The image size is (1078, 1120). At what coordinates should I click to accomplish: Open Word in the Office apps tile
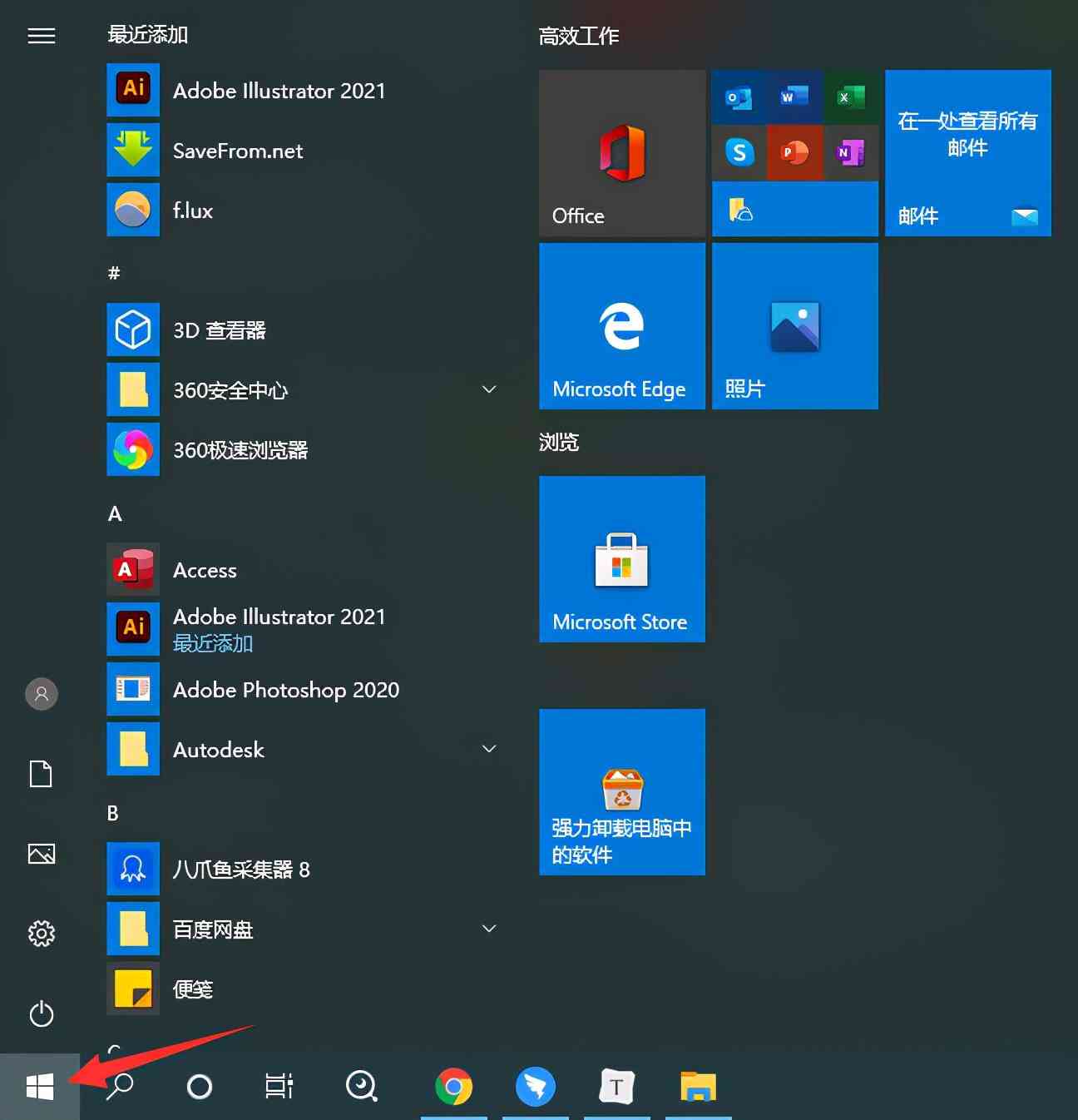pos(794,97)
